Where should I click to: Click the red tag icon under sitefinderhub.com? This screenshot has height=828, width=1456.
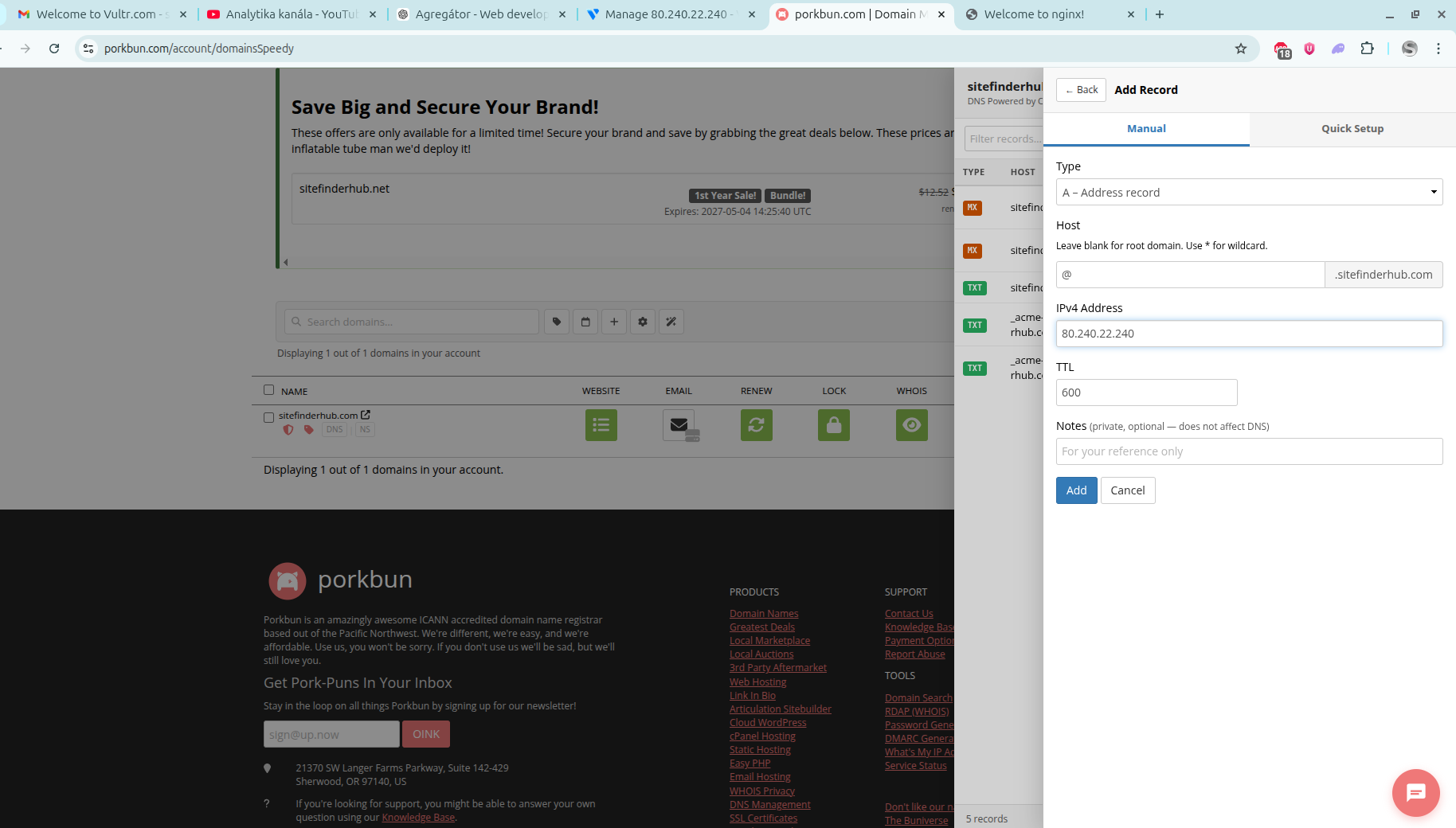tap(309, 429)
